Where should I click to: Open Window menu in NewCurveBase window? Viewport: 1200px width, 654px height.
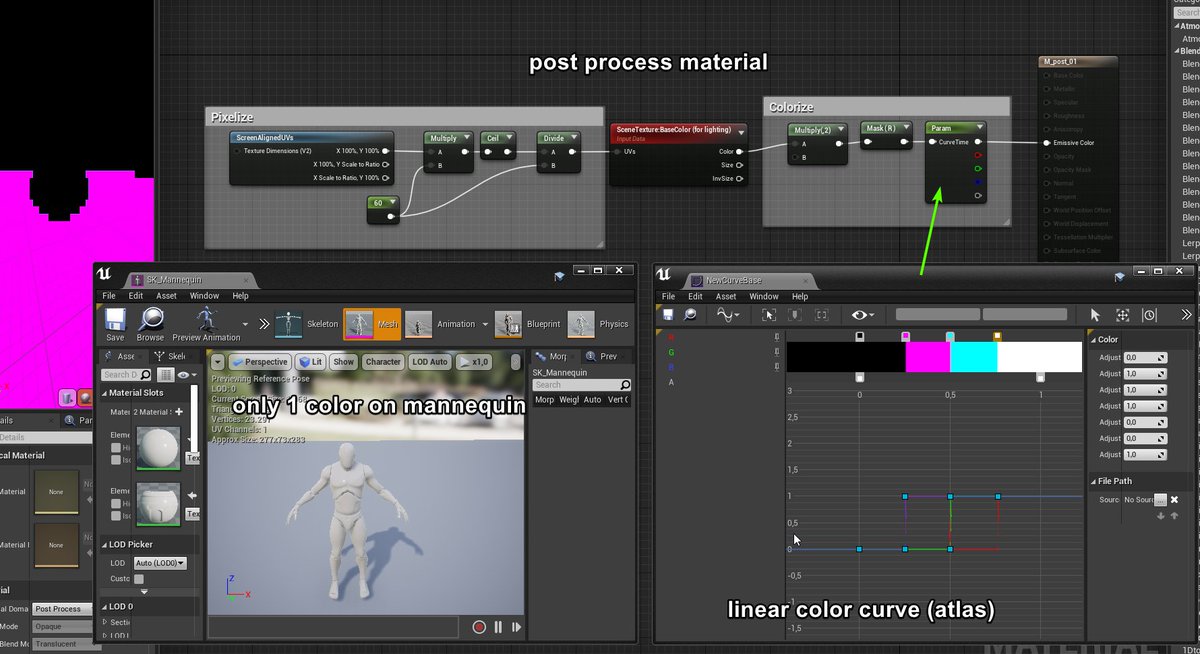[x=763, y=296]
